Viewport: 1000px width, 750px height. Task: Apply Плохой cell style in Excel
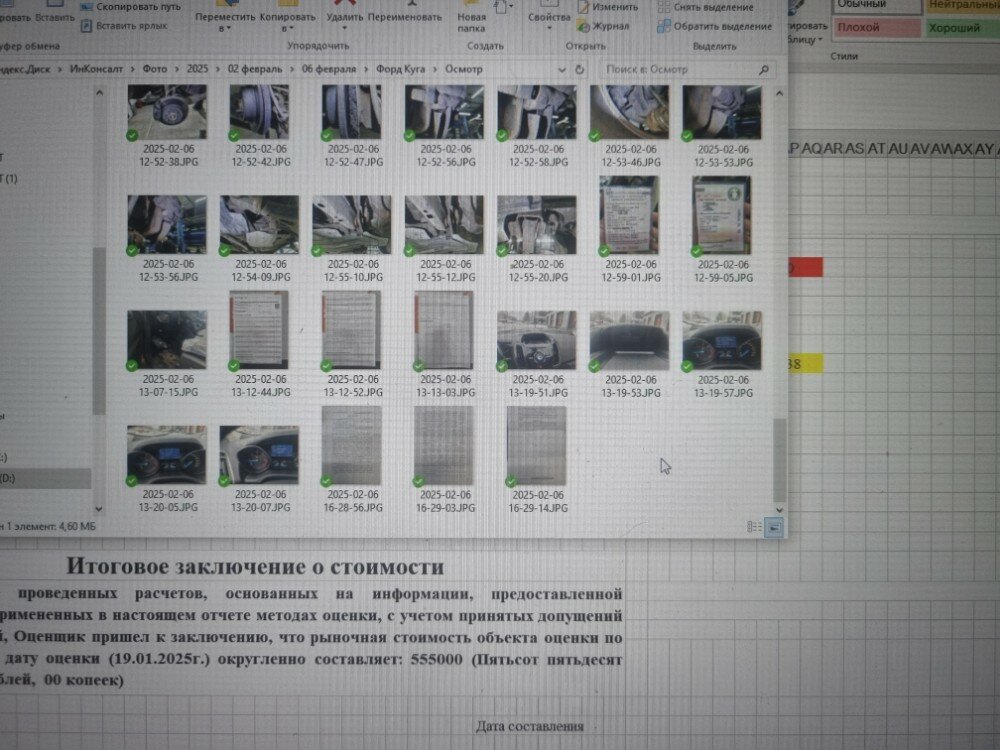(876, 27)
